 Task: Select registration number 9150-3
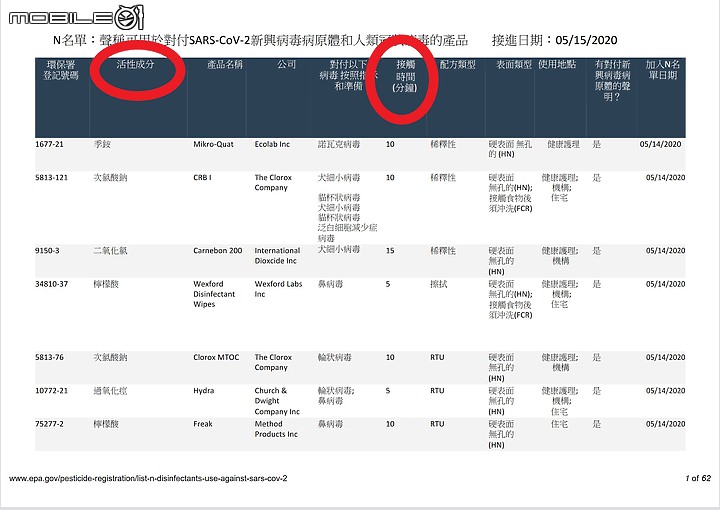[47, 251]
